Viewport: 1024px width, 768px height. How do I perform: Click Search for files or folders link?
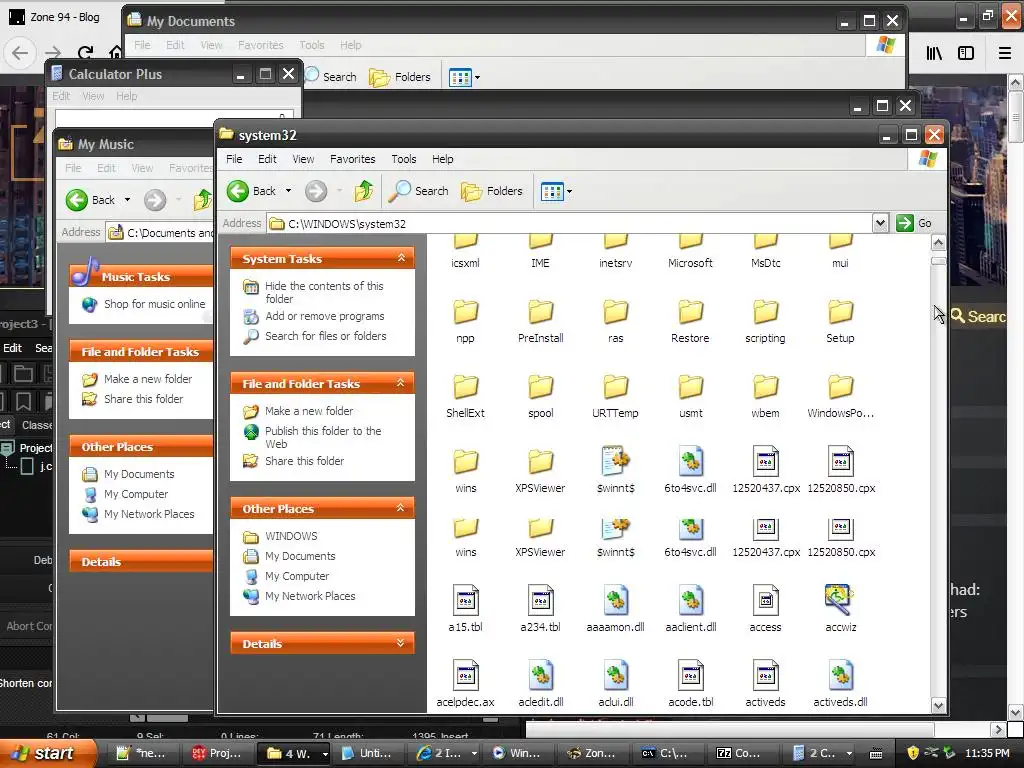(325, 336)
